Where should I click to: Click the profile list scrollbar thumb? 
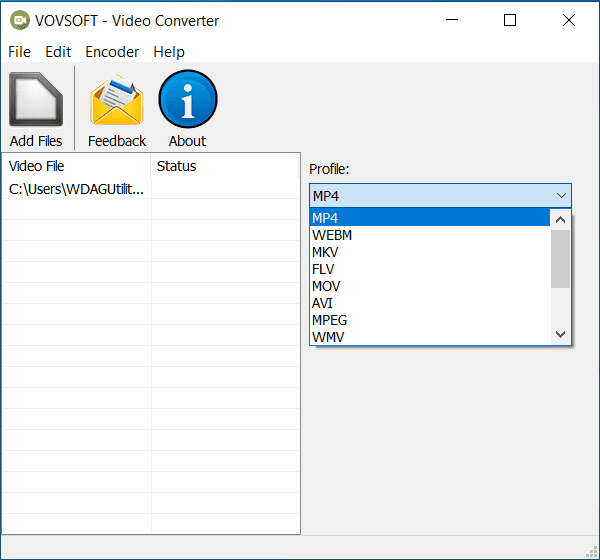[560, 259]
